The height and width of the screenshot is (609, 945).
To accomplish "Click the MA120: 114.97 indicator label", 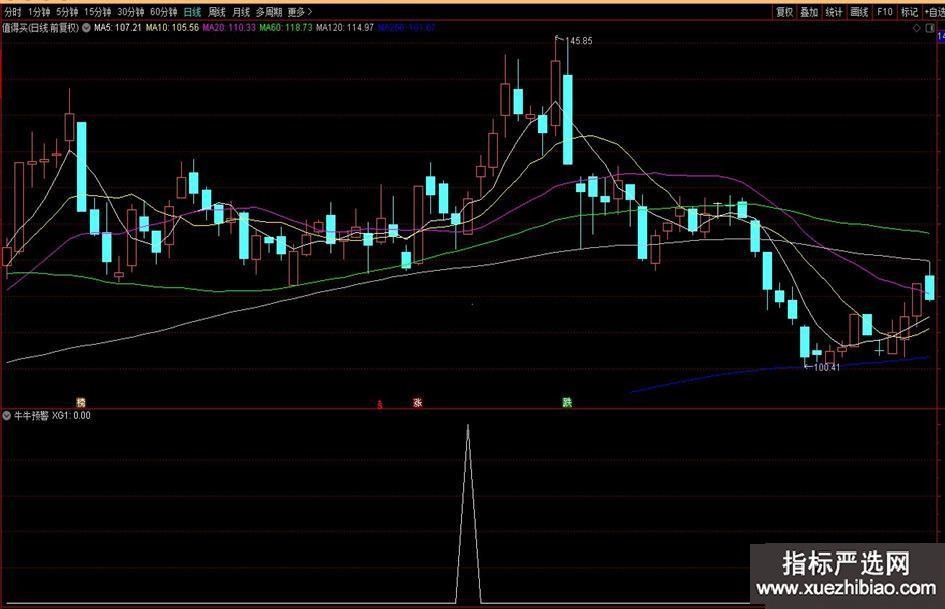I will point(345,28).
